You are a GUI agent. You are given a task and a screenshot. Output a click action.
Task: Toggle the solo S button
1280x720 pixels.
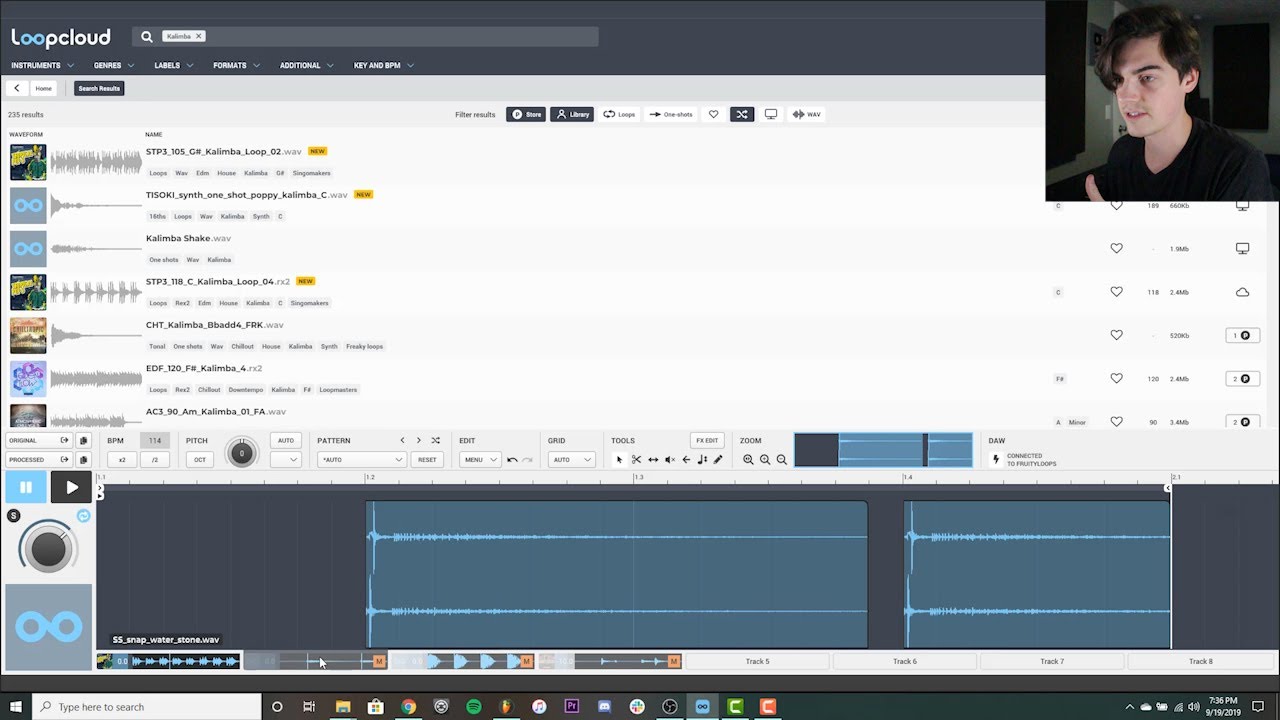tap(14, 516)
